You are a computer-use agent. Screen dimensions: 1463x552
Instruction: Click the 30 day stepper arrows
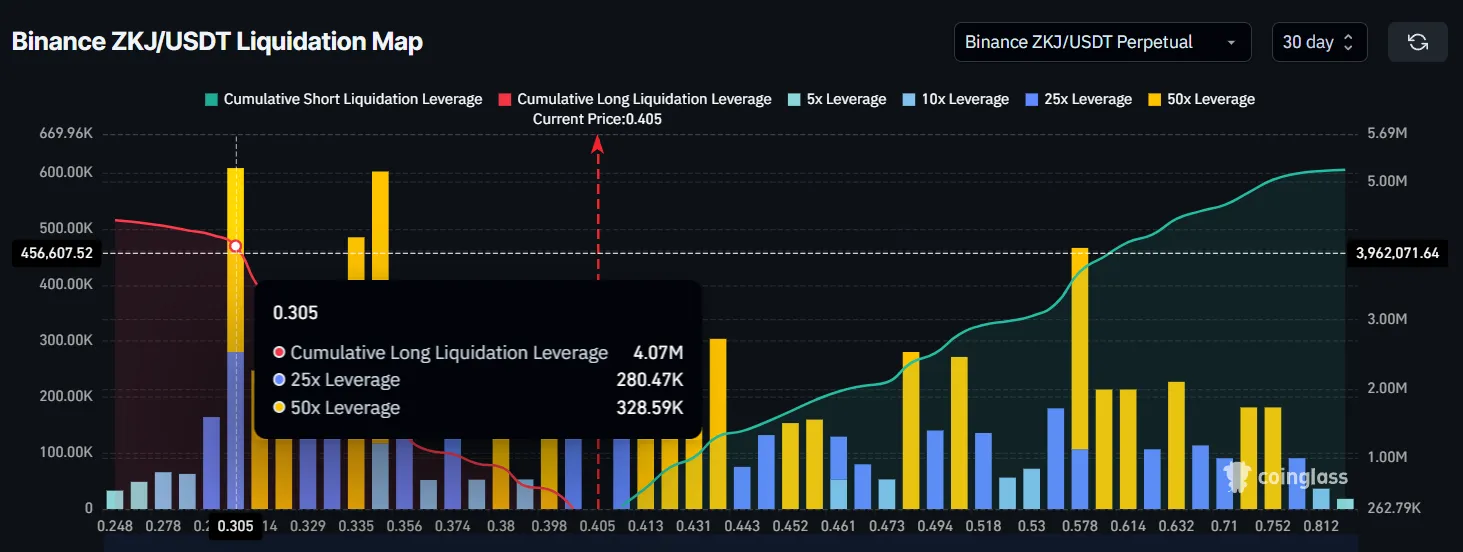tap(1348, 42)
